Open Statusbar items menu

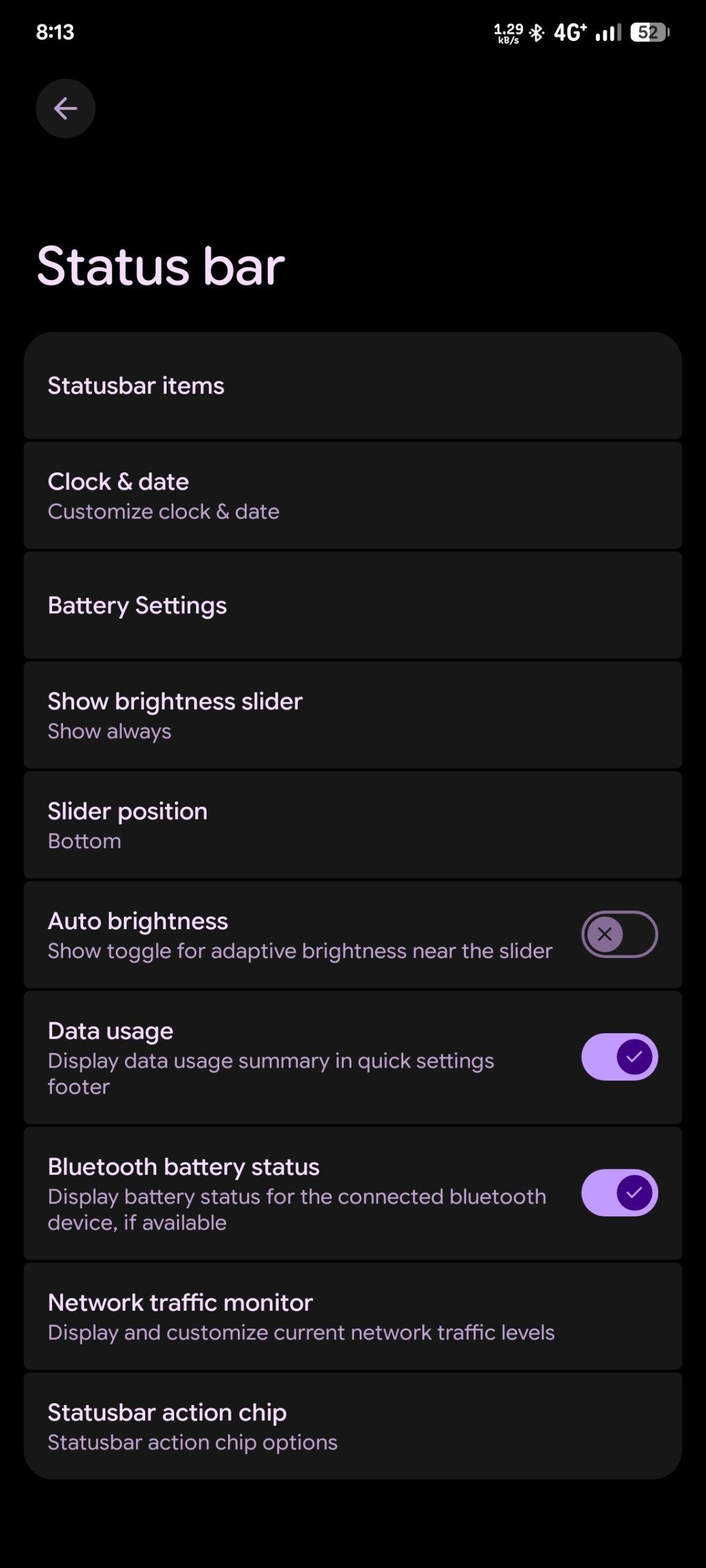(x=352, y=386)
